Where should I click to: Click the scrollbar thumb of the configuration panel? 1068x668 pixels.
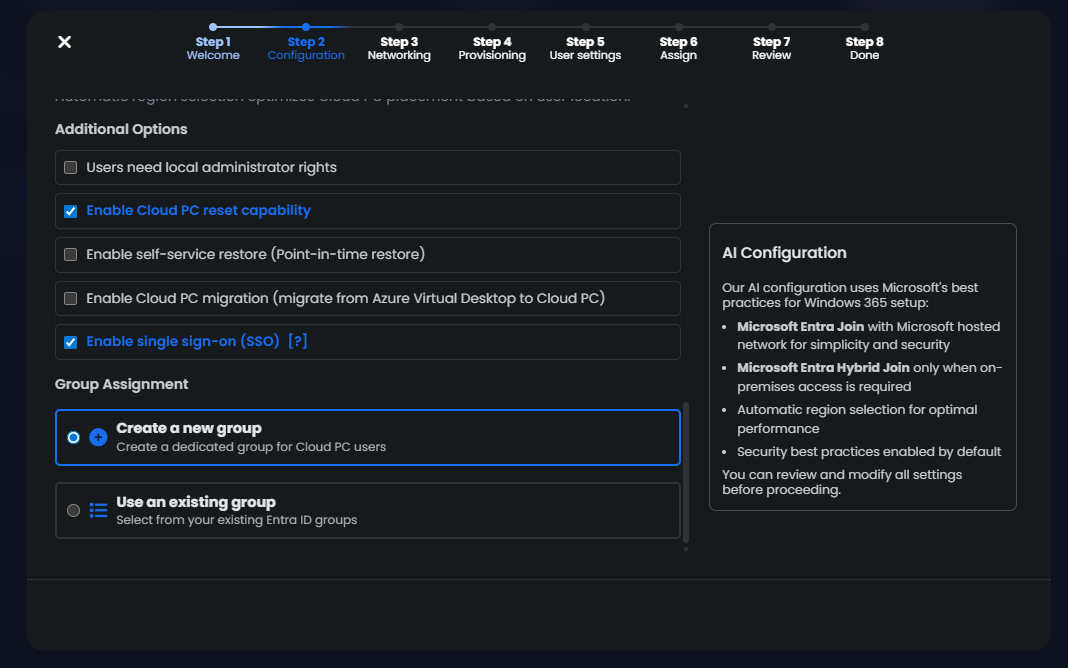tap(686, 471)
